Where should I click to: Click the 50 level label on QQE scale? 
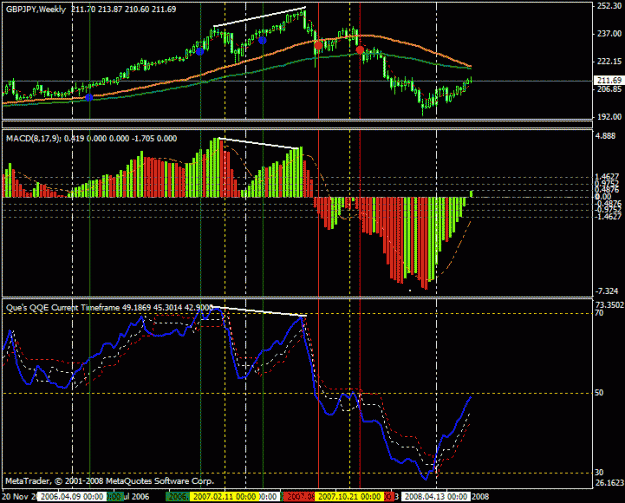(x=599, y=393)
